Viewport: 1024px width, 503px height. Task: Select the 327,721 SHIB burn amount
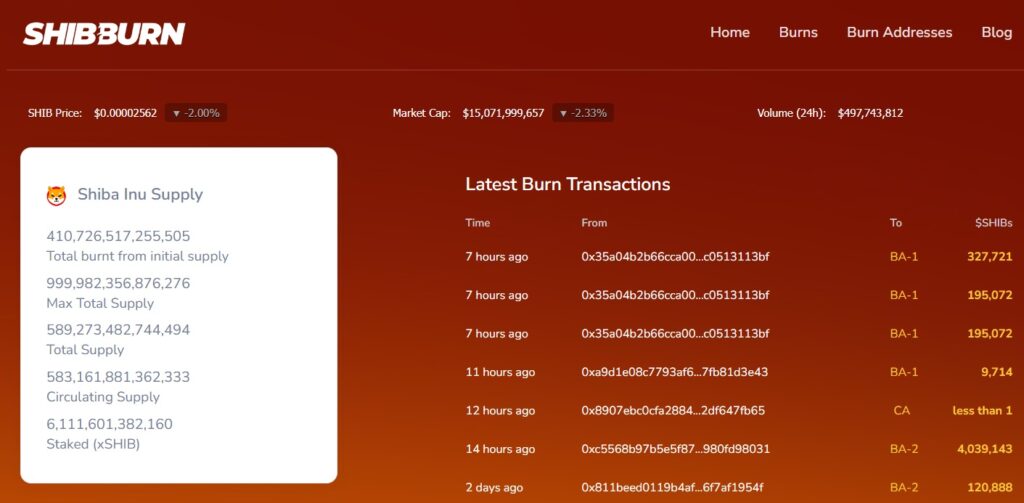989,257
